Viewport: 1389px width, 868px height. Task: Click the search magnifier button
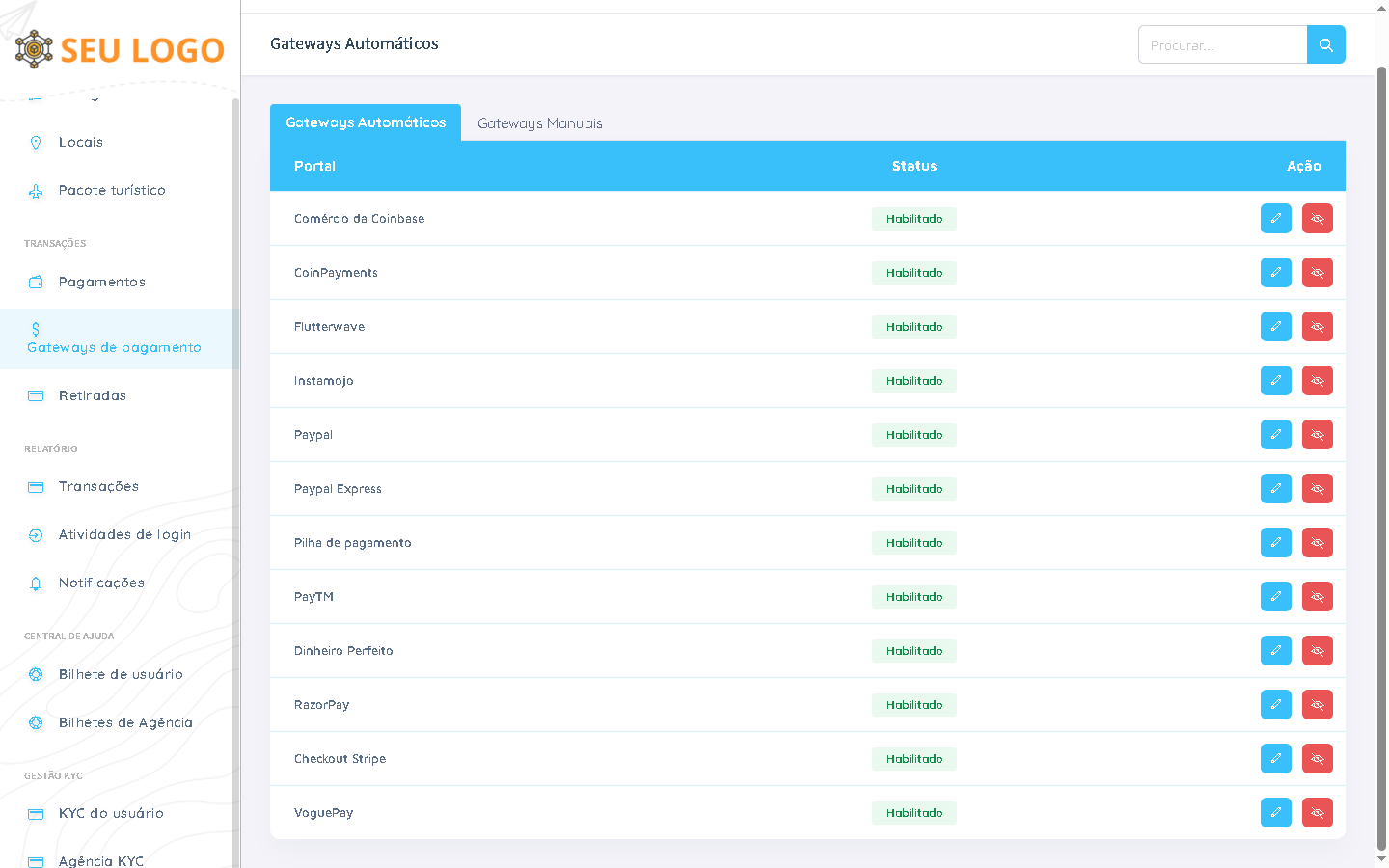point(1325,44)
